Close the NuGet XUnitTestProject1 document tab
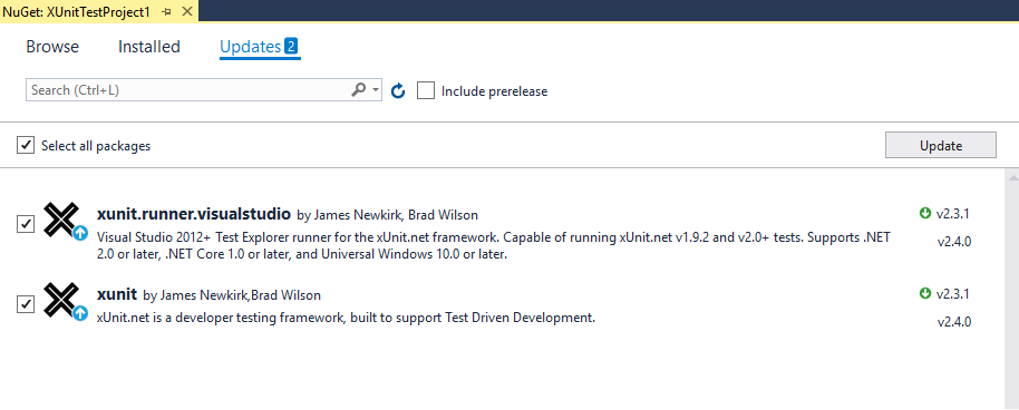This screenshot has height=410, width=1019. [x=185, y=9]
